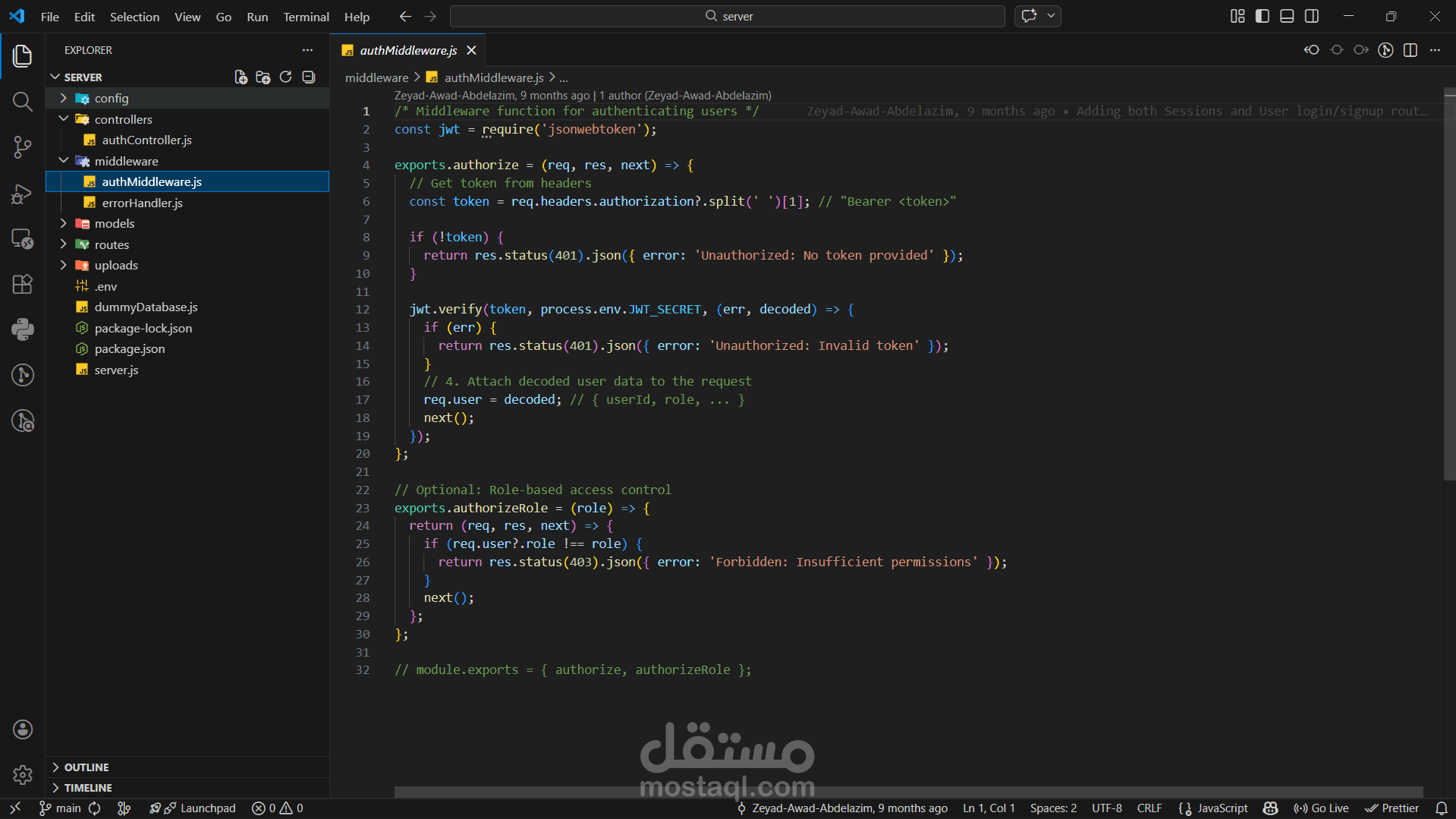This screenshot has width=1456, height=819.
Task: Open errorHandler.js file
Action: pyautogui.click(x=187, y=203)
